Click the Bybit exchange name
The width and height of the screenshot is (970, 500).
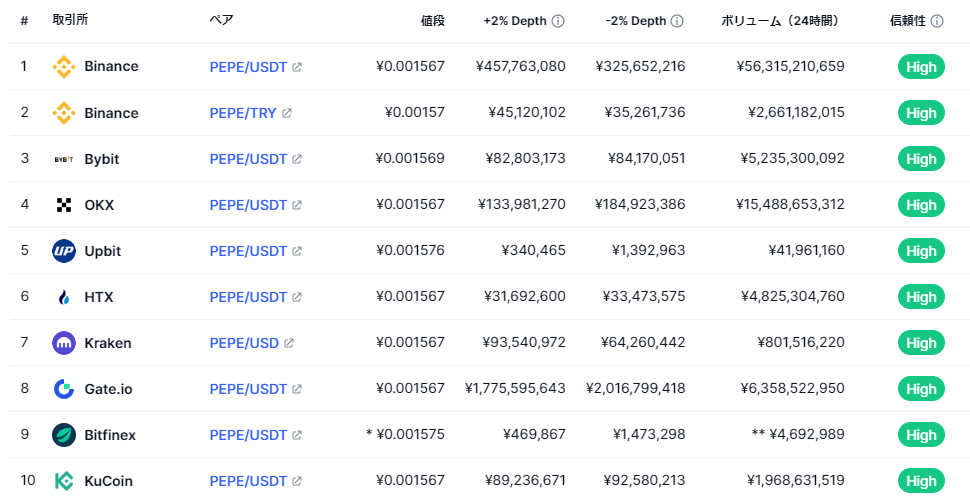(101, 159)
